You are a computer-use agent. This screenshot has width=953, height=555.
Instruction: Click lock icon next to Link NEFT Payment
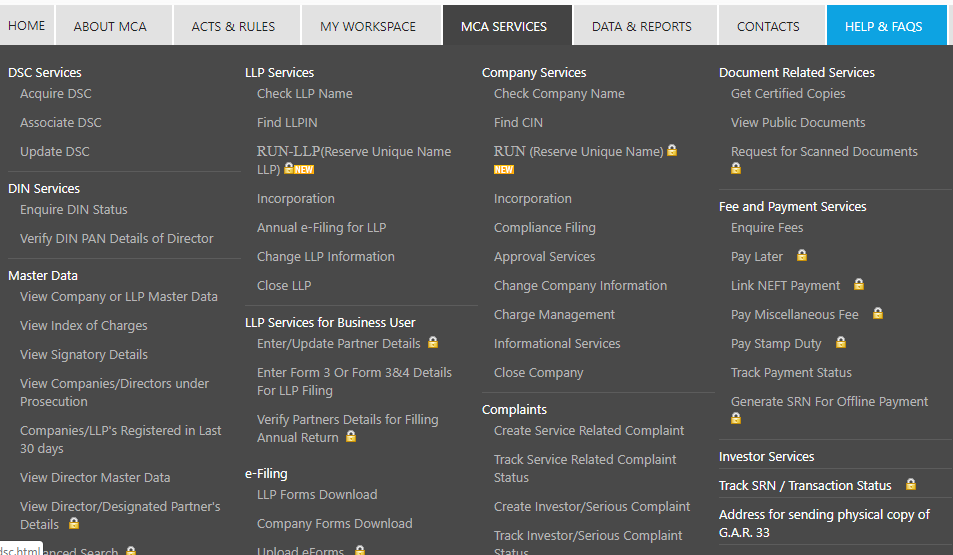point(858,285)
